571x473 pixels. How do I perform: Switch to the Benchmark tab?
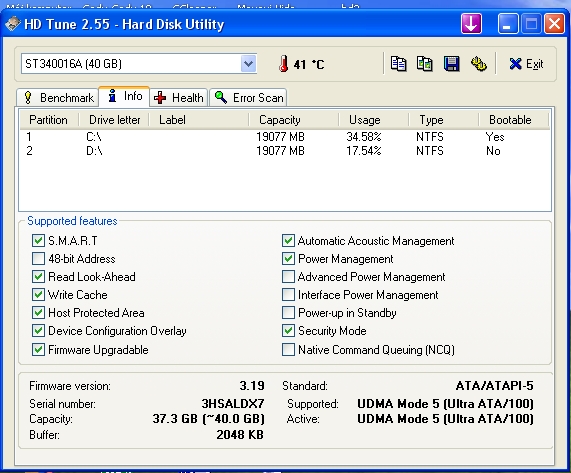click(58, 98)
